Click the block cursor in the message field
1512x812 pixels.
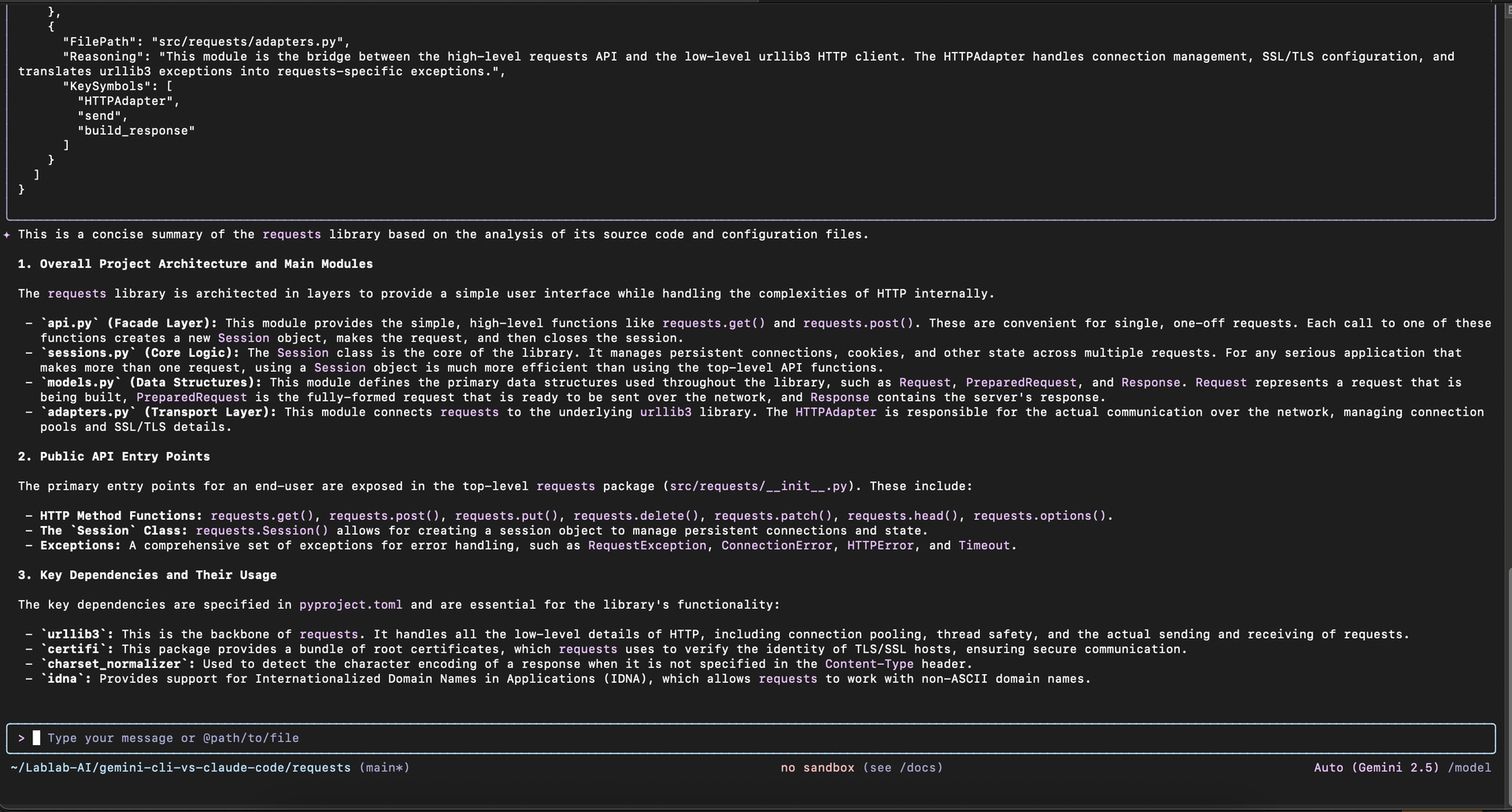pyautogui.click(x=36, y=738)
